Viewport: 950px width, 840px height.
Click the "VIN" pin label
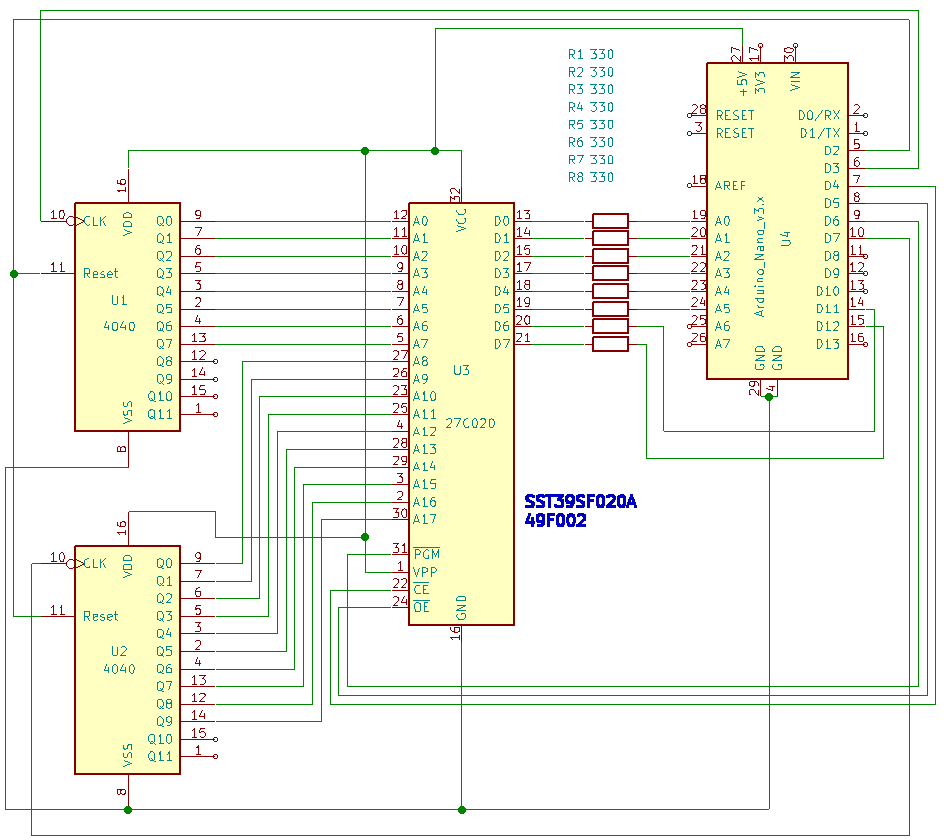(x=796, y=81)
